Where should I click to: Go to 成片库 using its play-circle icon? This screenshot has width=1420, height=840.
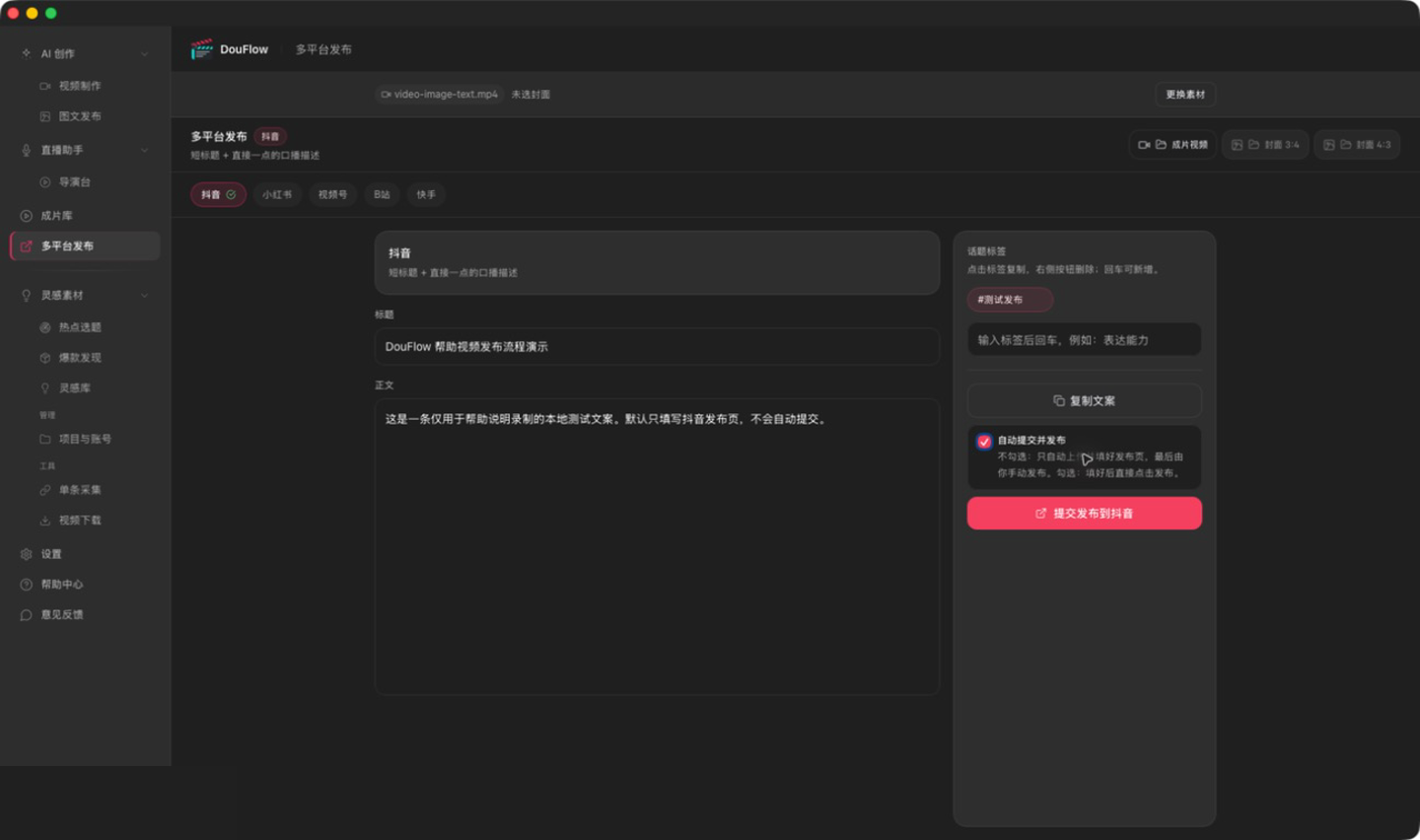pyautogui.click(x=27, y=216)
